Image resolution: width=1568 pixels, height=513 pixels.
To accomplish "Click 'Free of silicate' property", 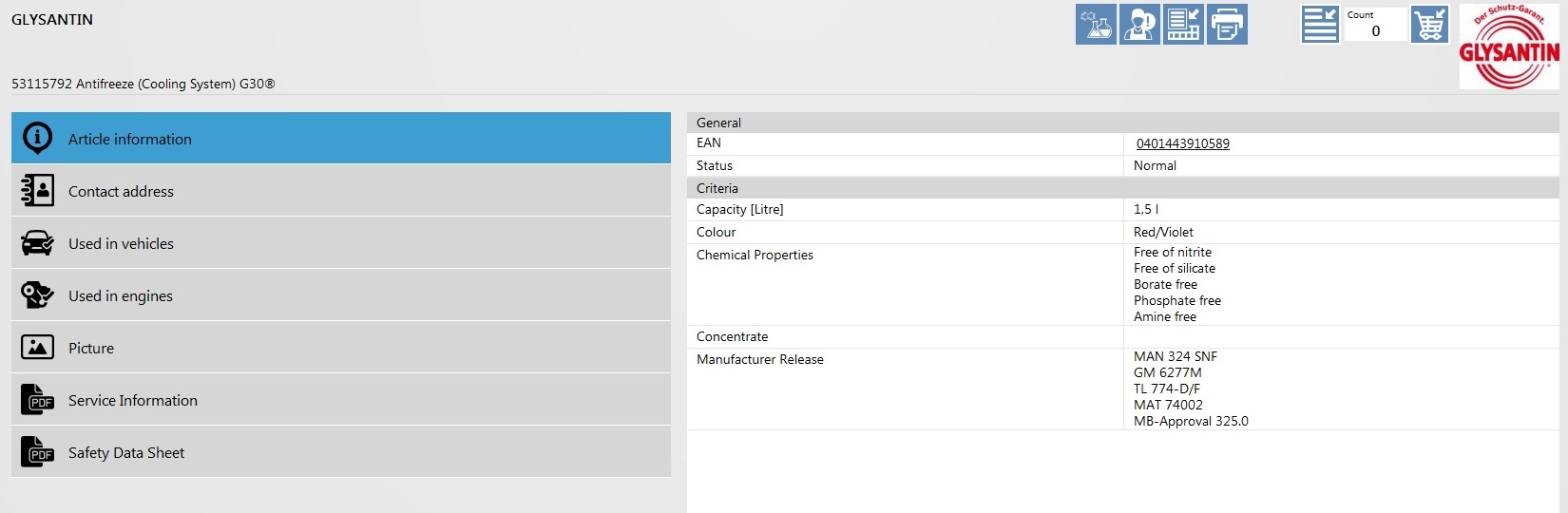I will coord(1175,268).
